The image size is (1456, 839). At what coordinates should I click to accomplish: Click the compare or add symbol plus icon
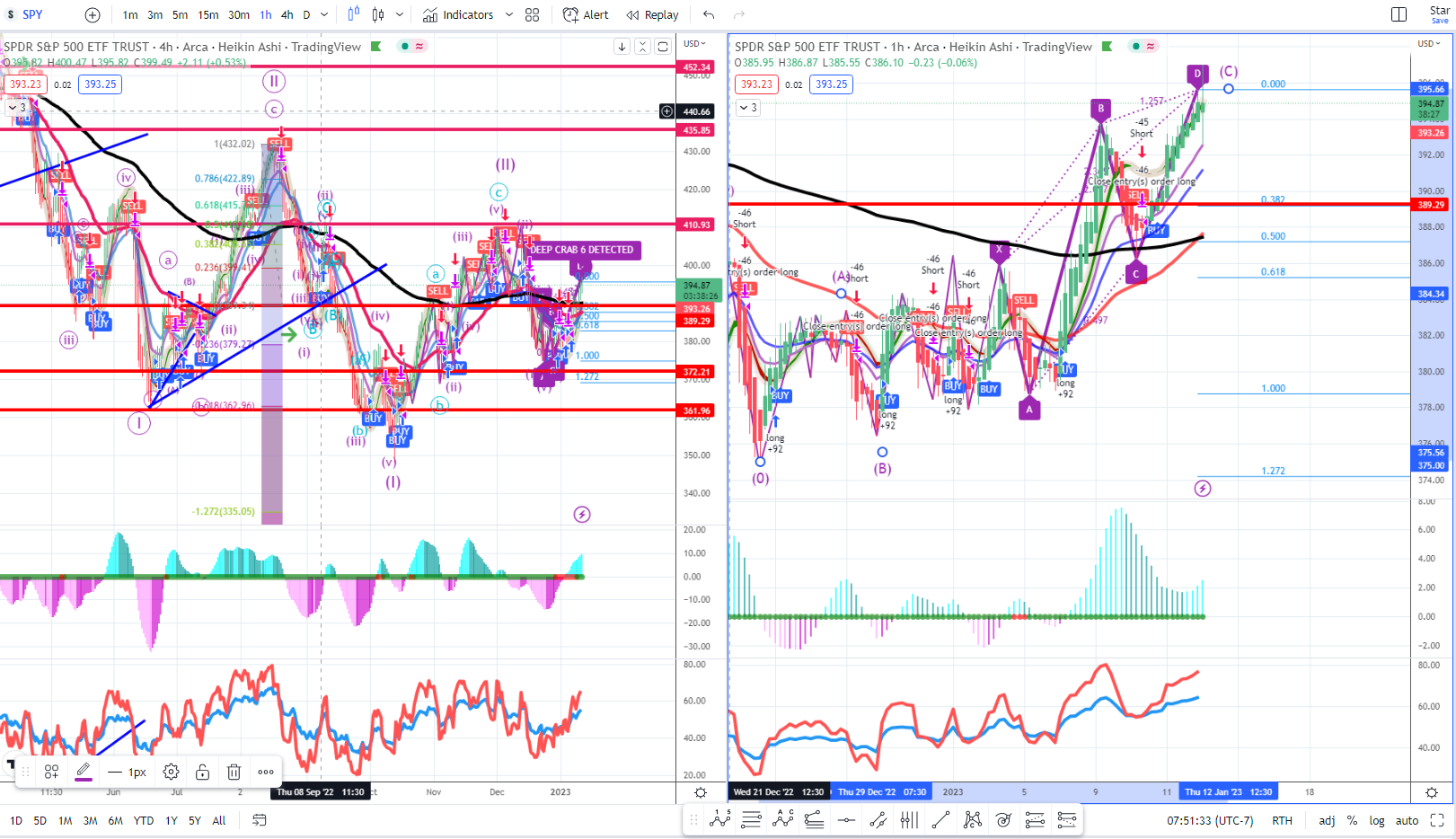coord(93,15)
